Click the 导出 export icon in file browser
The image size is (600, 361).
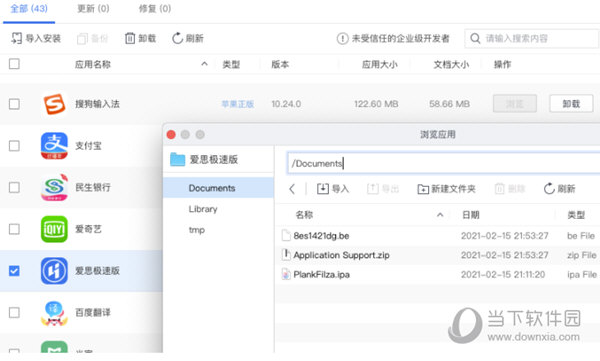coord(372,188)
